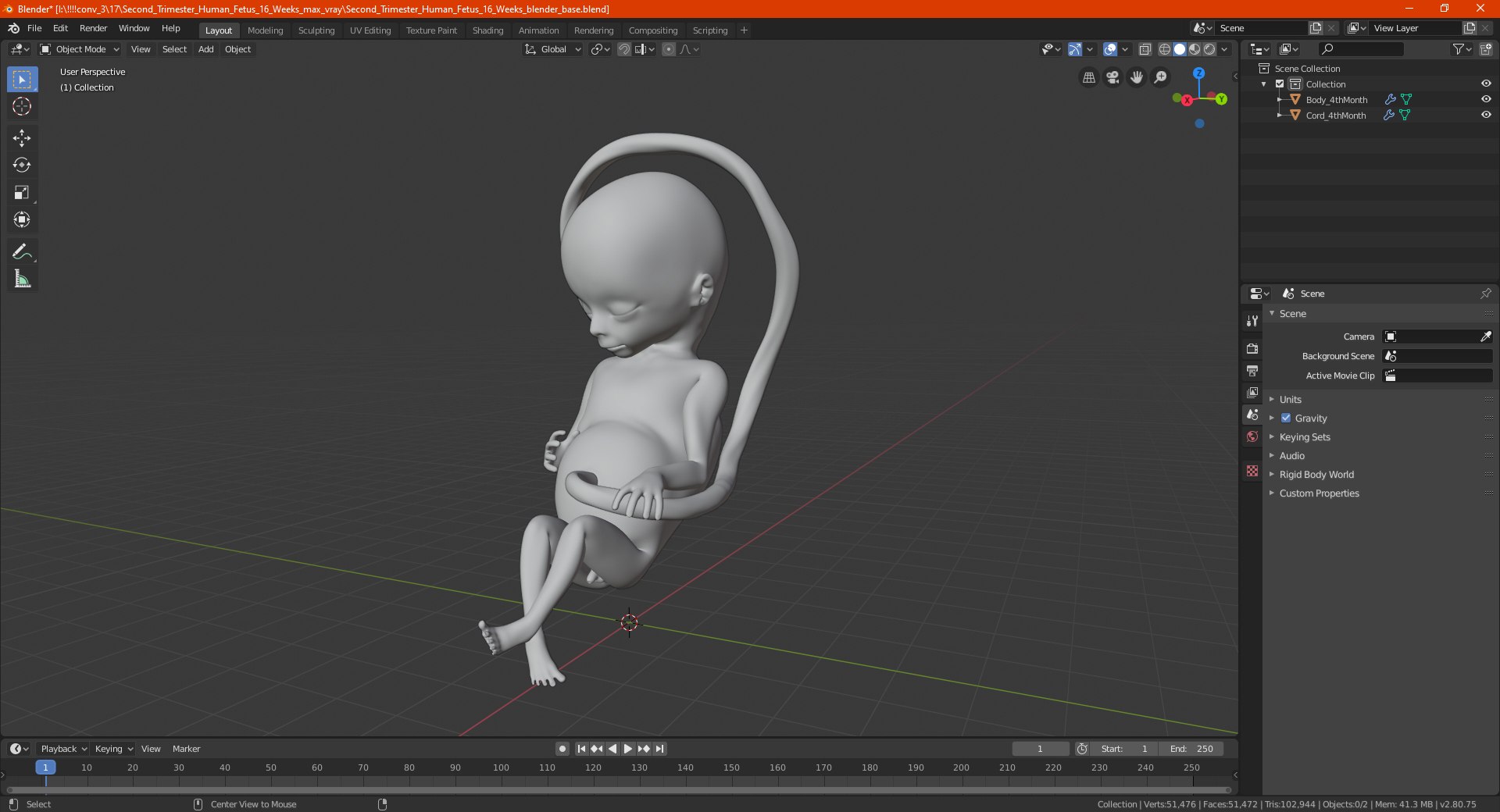Image resolution: width=1500 pixels, height=812 pixels.
Task: Switch to the Sculpting workspace tab
Action: coord(316,30)
